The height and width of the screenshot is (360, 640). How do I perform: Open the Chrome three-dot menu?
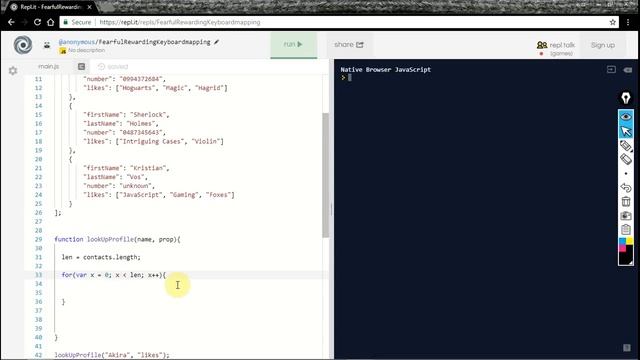[x=628, y=22]
